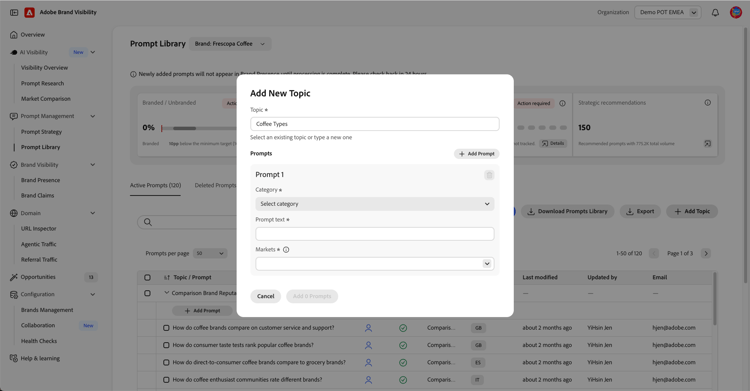Click user icon for taste tests prompt
Screen dimensions: 750x391
pos(368,345)
